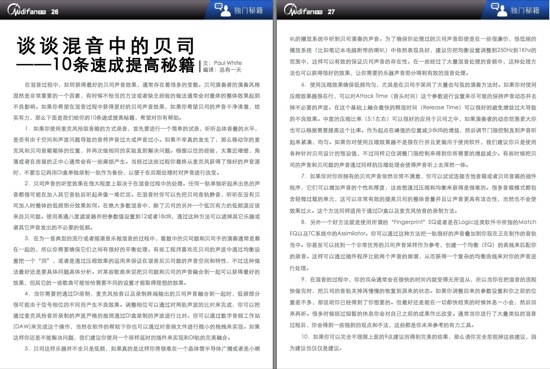Click page number 26 in header
The width and height of the screenshot is (550, 369).
click(55, 12)
